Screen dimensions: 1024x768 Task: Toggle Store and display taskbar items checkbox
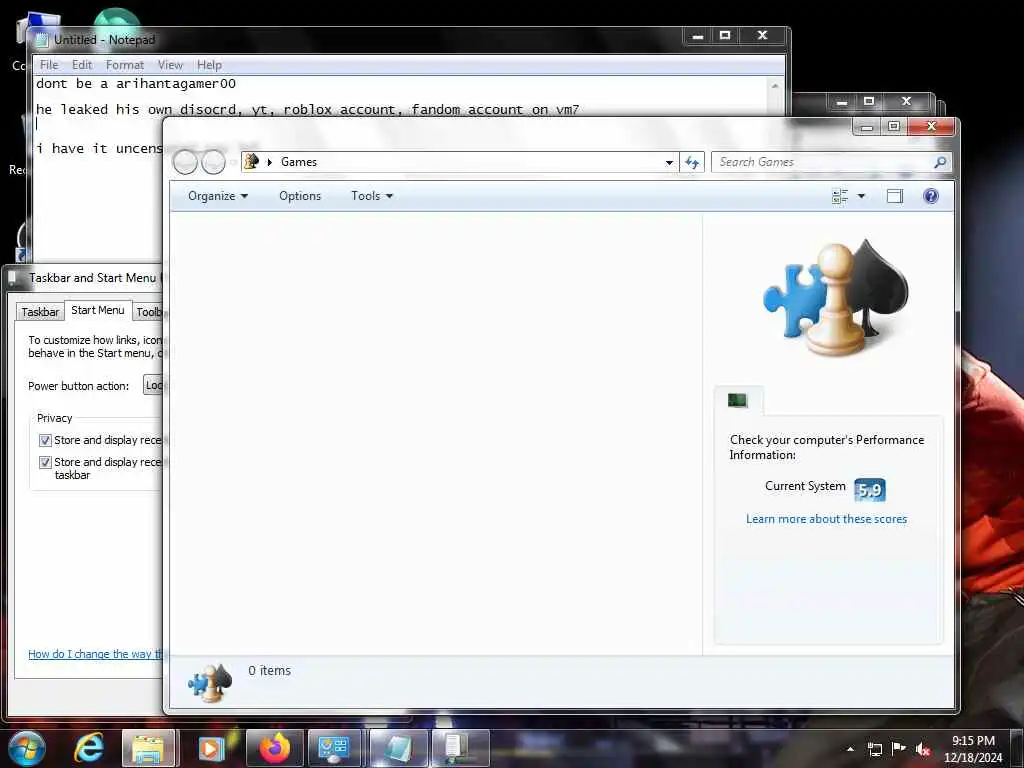pos(45,462)
